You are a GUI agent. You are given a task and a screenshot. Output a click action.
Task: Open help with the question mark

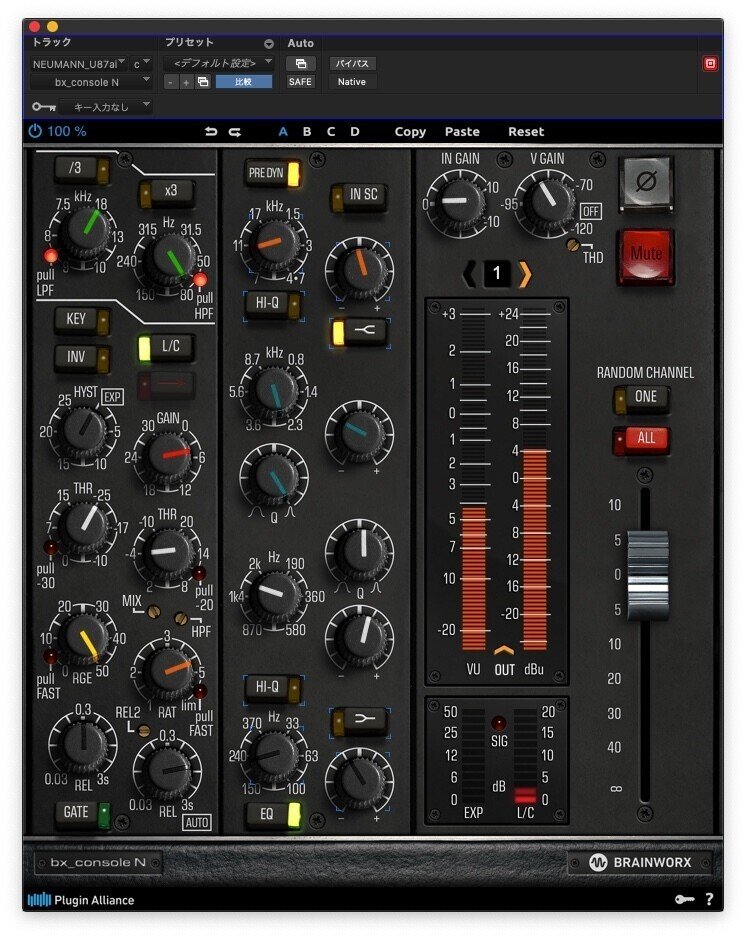[710, 899]
